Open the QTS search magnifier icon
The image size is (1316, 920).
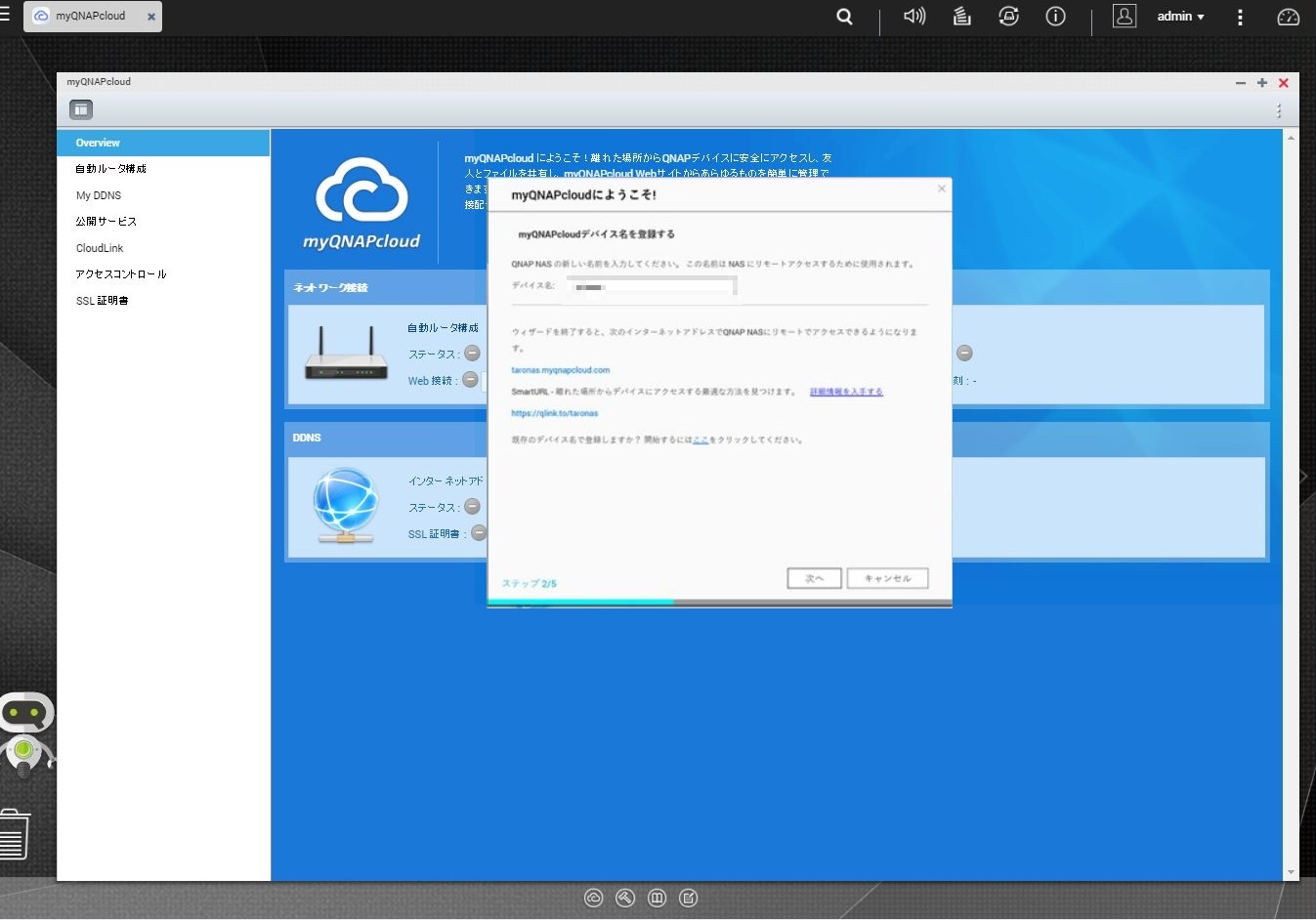click(845, 17)
